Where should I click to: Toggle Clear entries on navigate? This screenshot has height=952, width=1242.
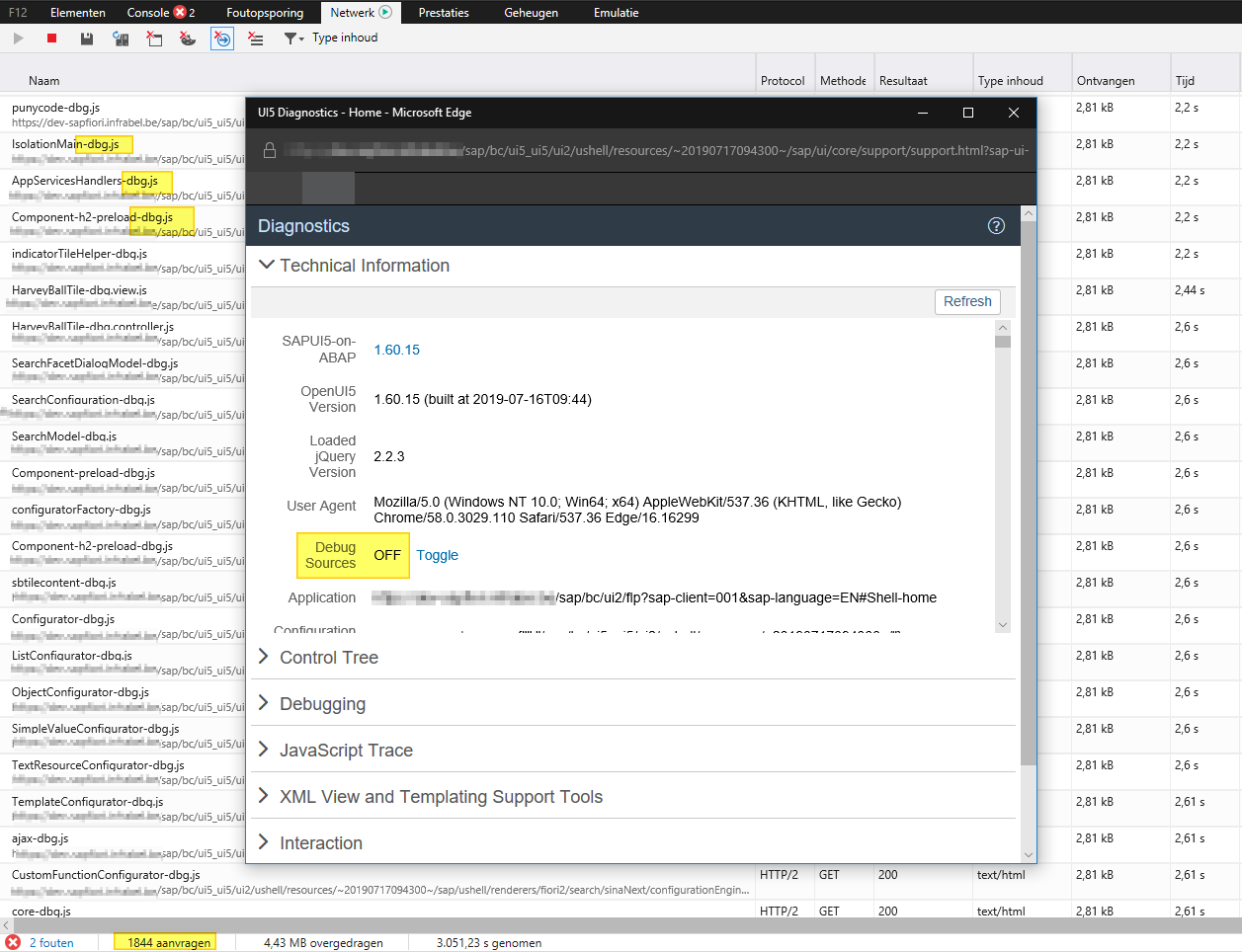[x=222, y=39]
